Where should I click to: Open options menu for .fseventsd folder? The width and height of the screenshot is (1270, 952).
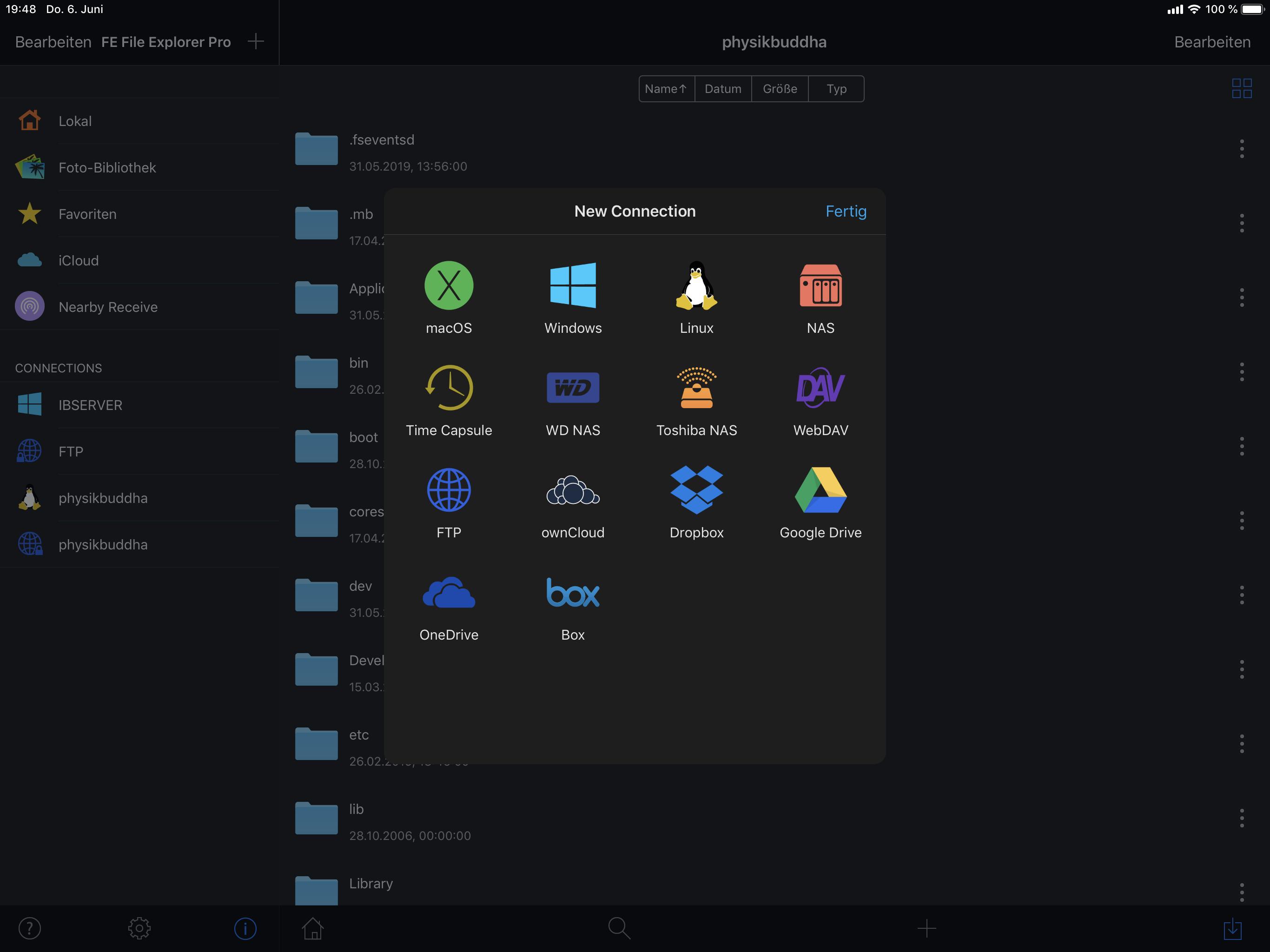[1241, 149]
